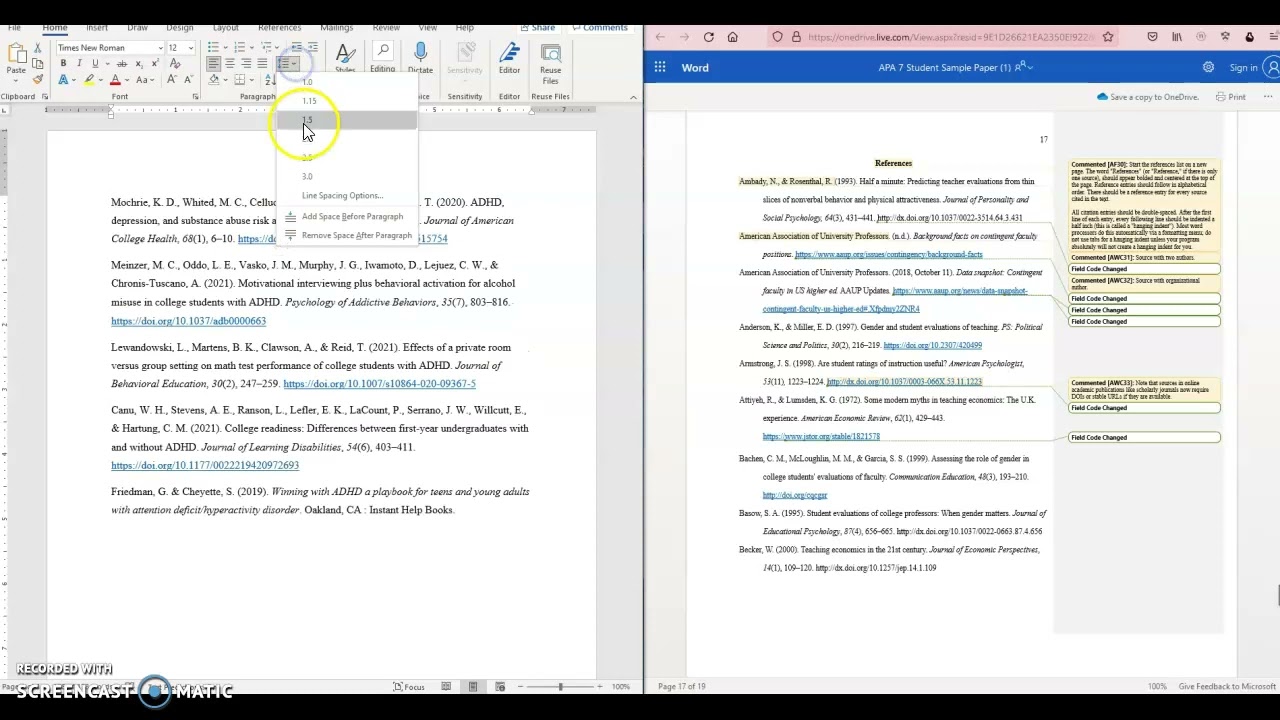The width and height of the screenshot is (1280, 720).
Task: Click the browser Home icon
Action: [x=733, y=37]
